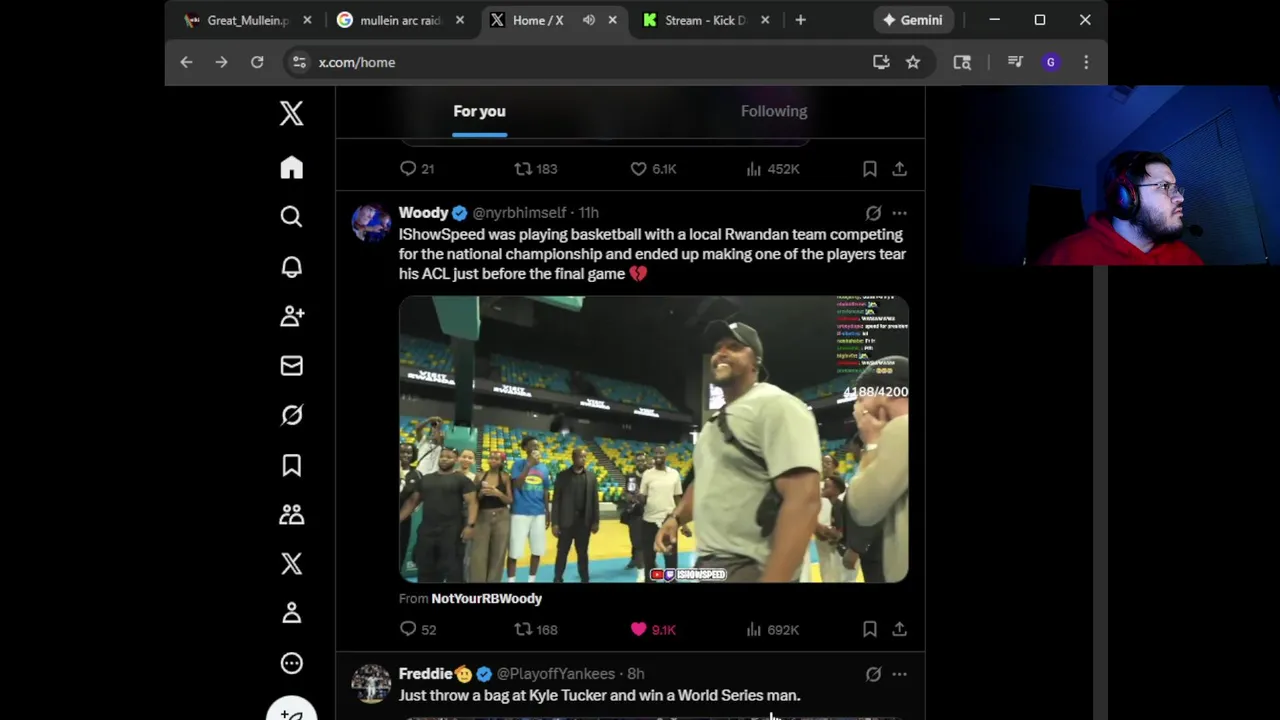Open NotYourRBWoody source link
Image resolution: width=1280 pixels, height=720 pixels.
pos(486,598)
